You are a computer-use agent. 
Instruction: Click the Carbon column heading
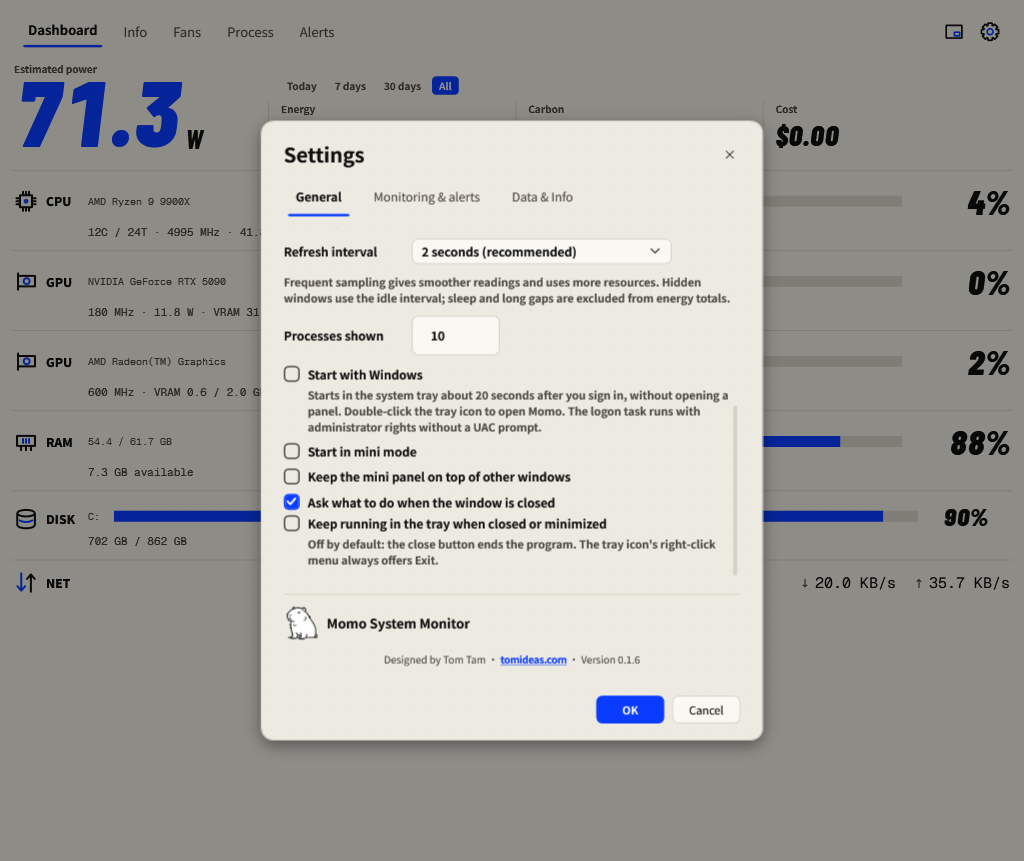(x=546, y=109)
